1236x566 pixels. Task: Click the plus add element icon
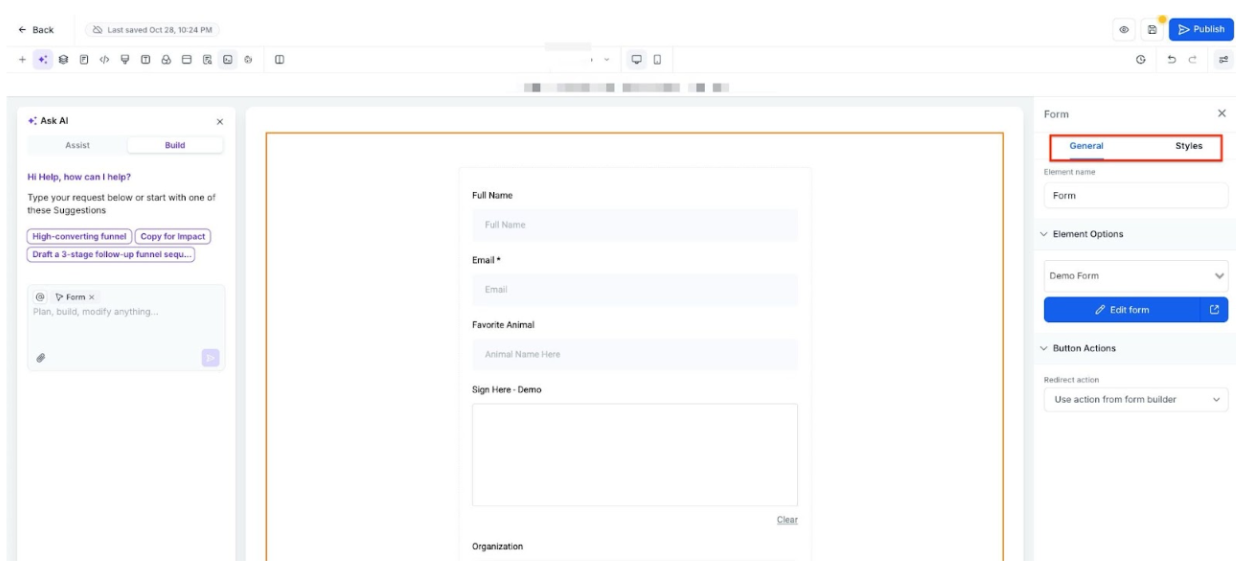point(22,60)
